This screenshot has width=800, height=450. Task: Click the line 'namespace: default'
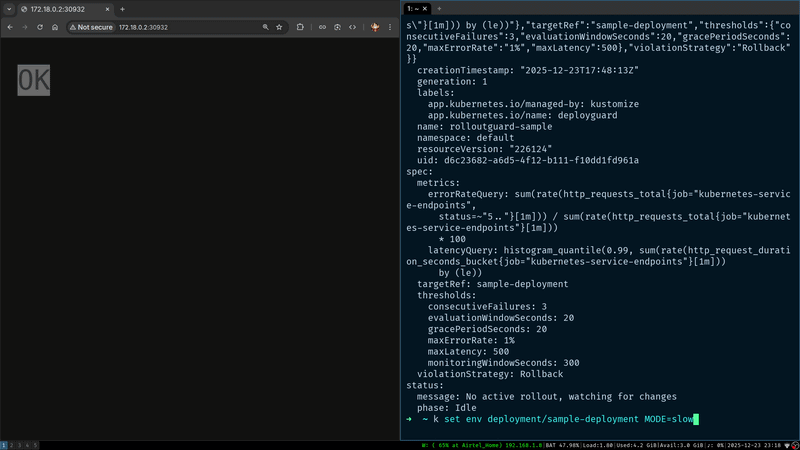[465, 138]
